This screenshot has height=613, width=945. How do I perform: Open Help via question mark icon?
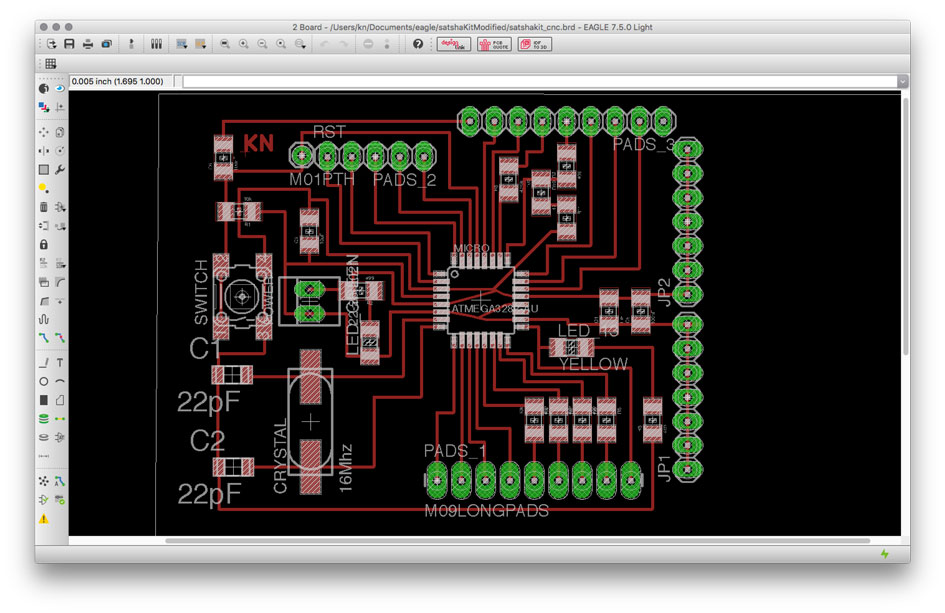tap(418, 44)
